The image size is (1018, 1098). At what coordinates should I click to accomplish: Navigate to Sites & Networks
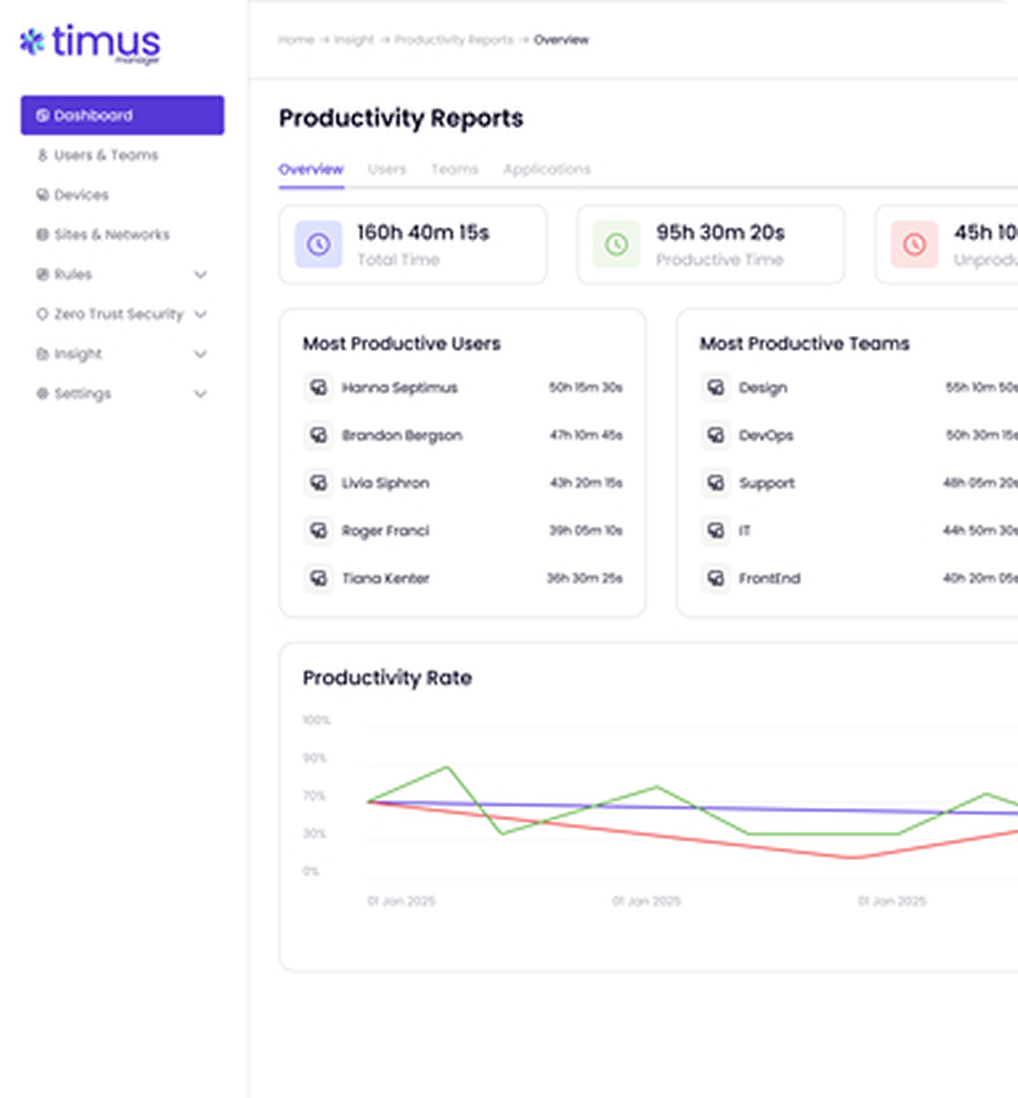(x=112, y=235)
